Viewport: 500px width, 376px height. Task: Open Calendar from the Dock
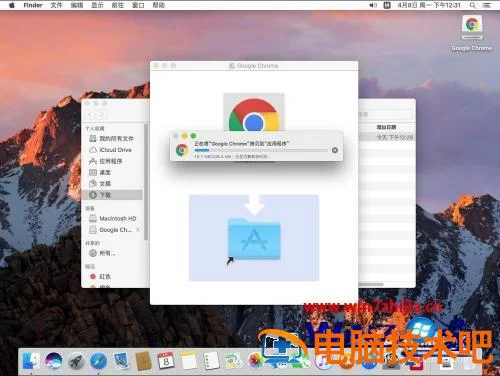pos(166,361)
